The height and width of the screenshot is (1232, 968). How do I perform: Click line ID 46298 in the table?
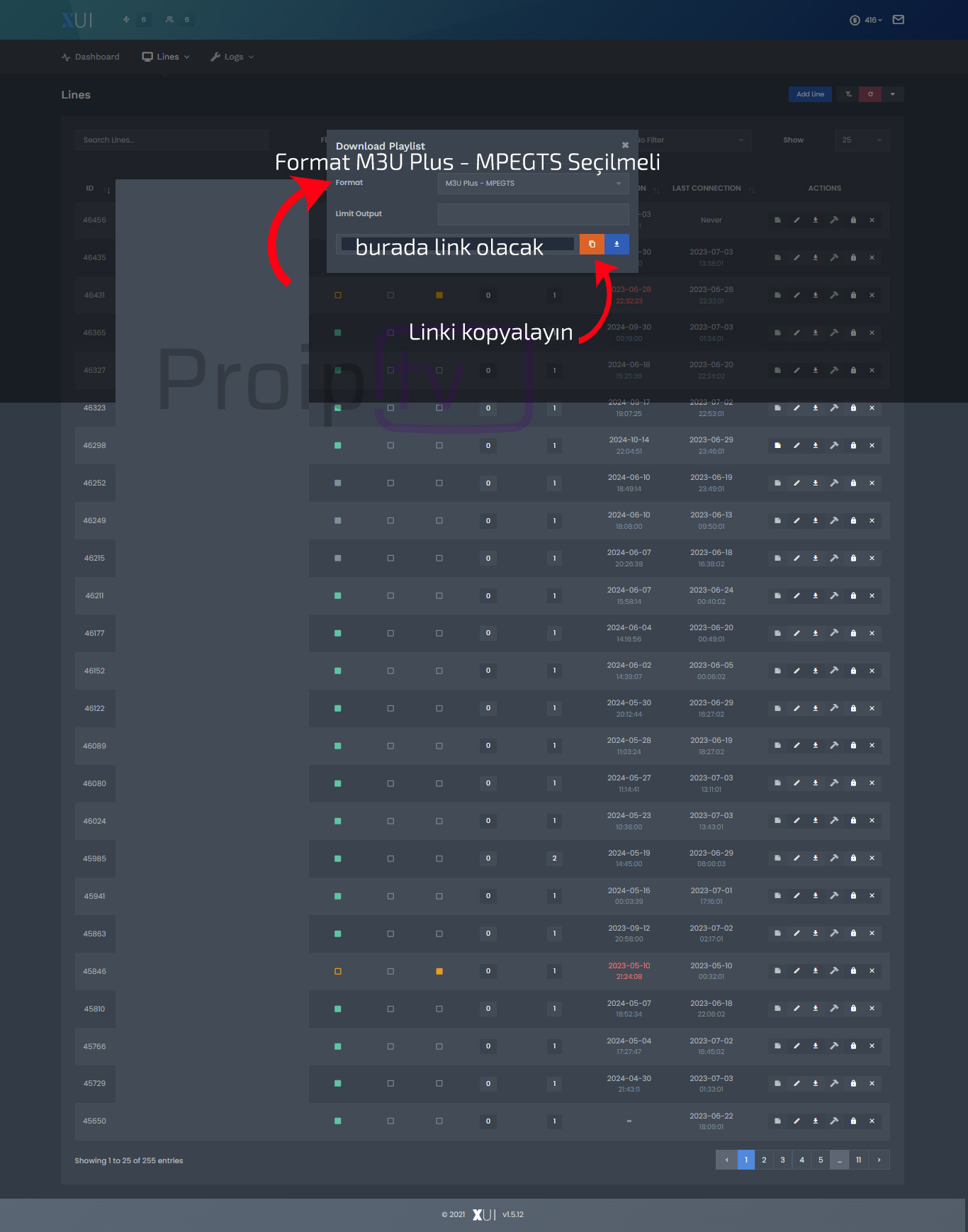pos(94,446)
